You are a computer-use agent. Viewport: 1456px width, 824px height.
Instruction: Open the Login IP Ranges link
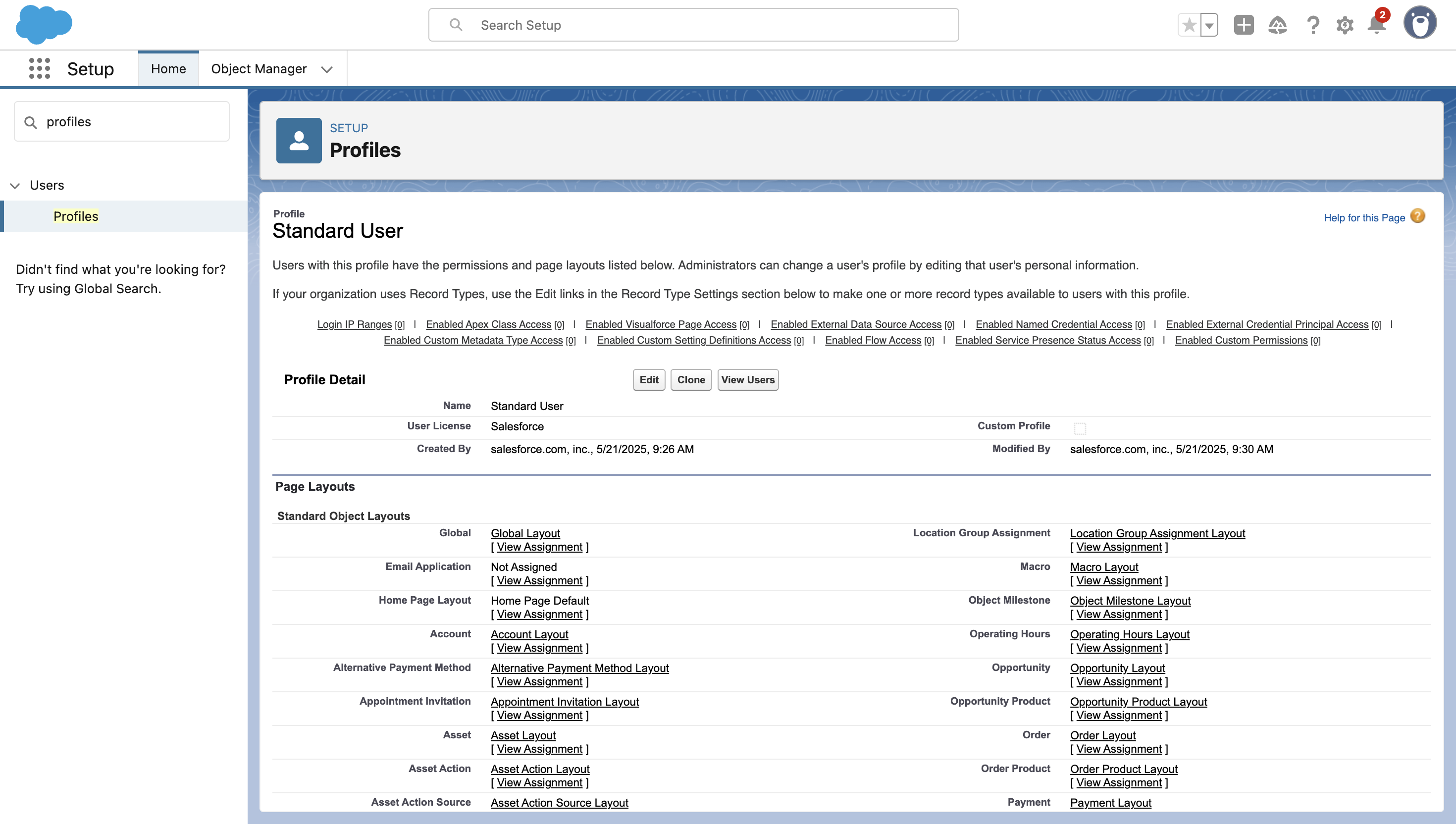354,324
